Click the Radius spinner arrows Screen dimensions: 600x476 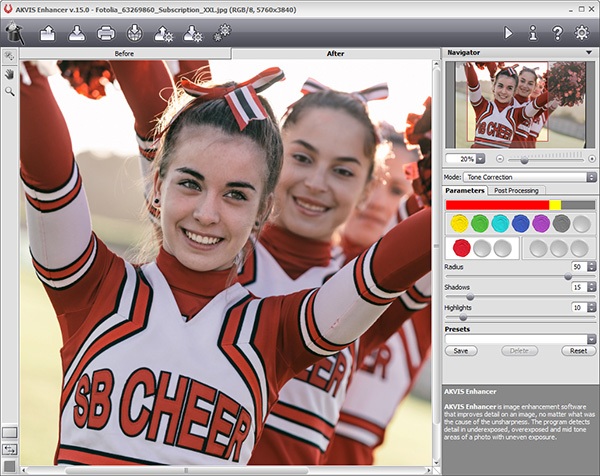[592, 267]
